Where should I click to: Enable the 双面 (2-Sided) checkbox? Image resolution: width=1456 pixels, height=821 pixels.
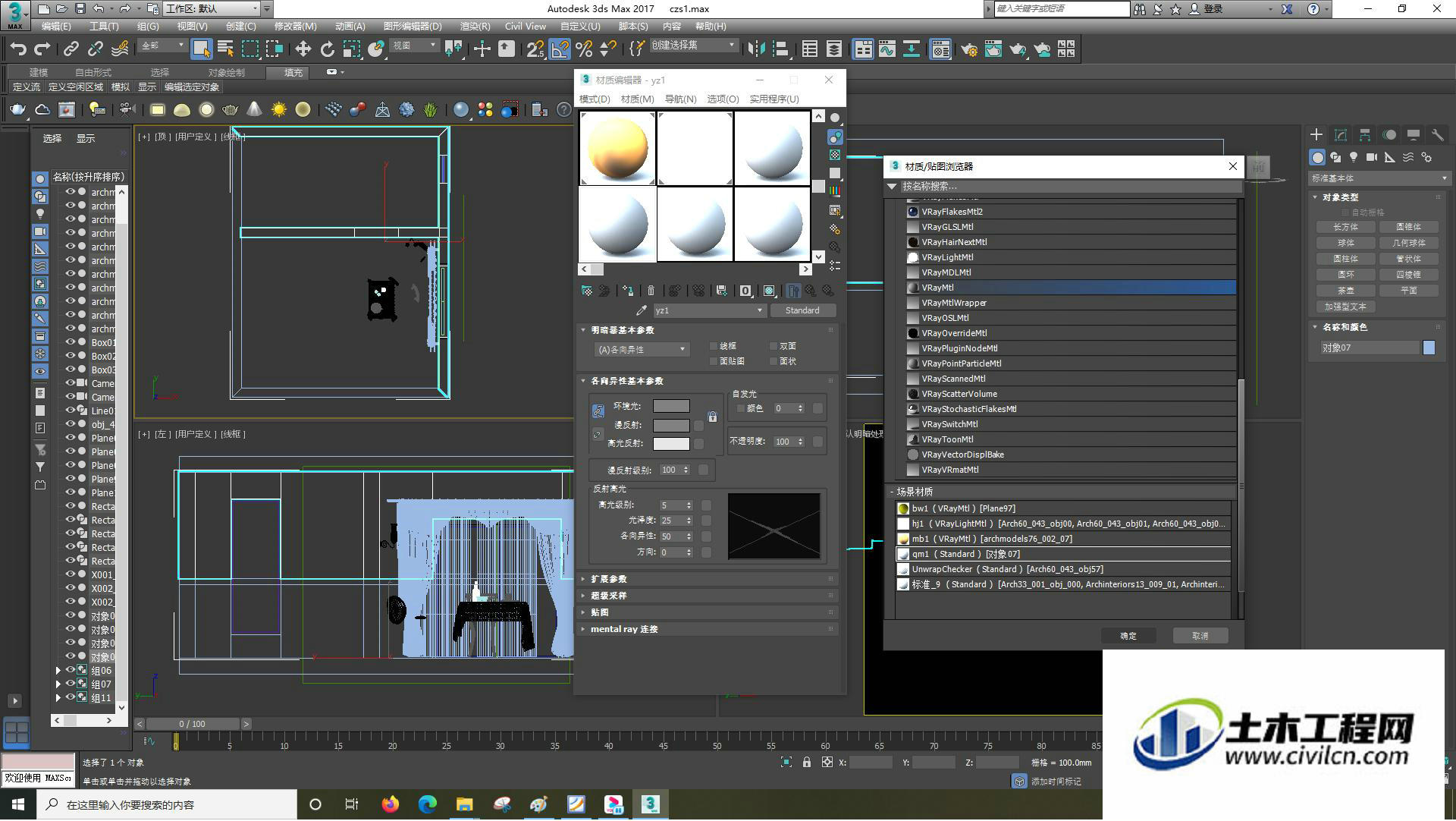(x=773, y=346)
